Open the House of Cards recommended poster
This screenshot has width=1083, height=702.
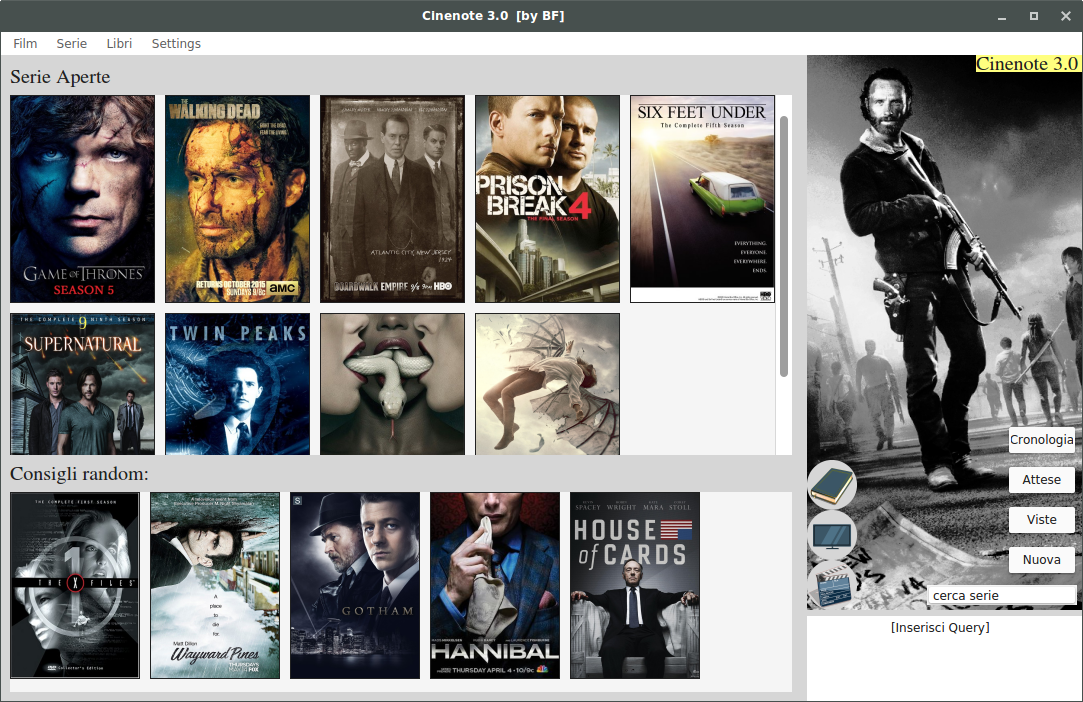click(x=635, y=585)
